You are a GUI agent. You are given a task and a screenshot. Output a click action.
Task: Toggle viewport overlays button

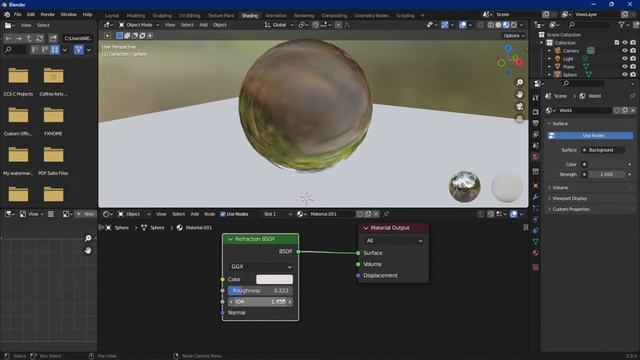[462, 25]
